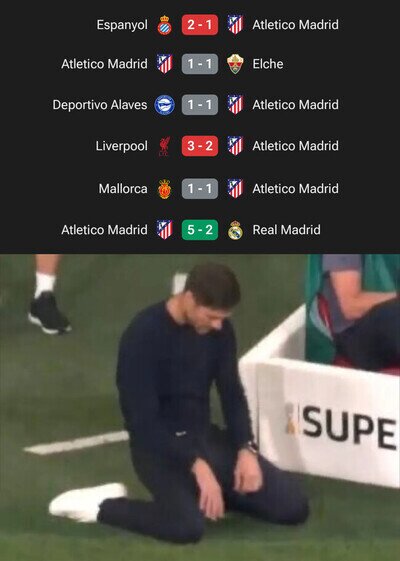Viewport: 400px width, 561px height.
Task: Select the Real Madrid team name
Action: pos(286,230)
